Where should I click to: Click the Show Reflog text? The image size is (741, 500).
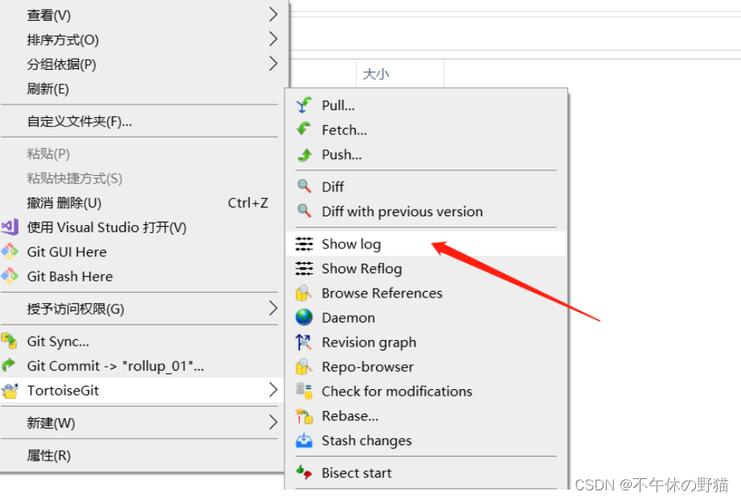pos(362,269)
